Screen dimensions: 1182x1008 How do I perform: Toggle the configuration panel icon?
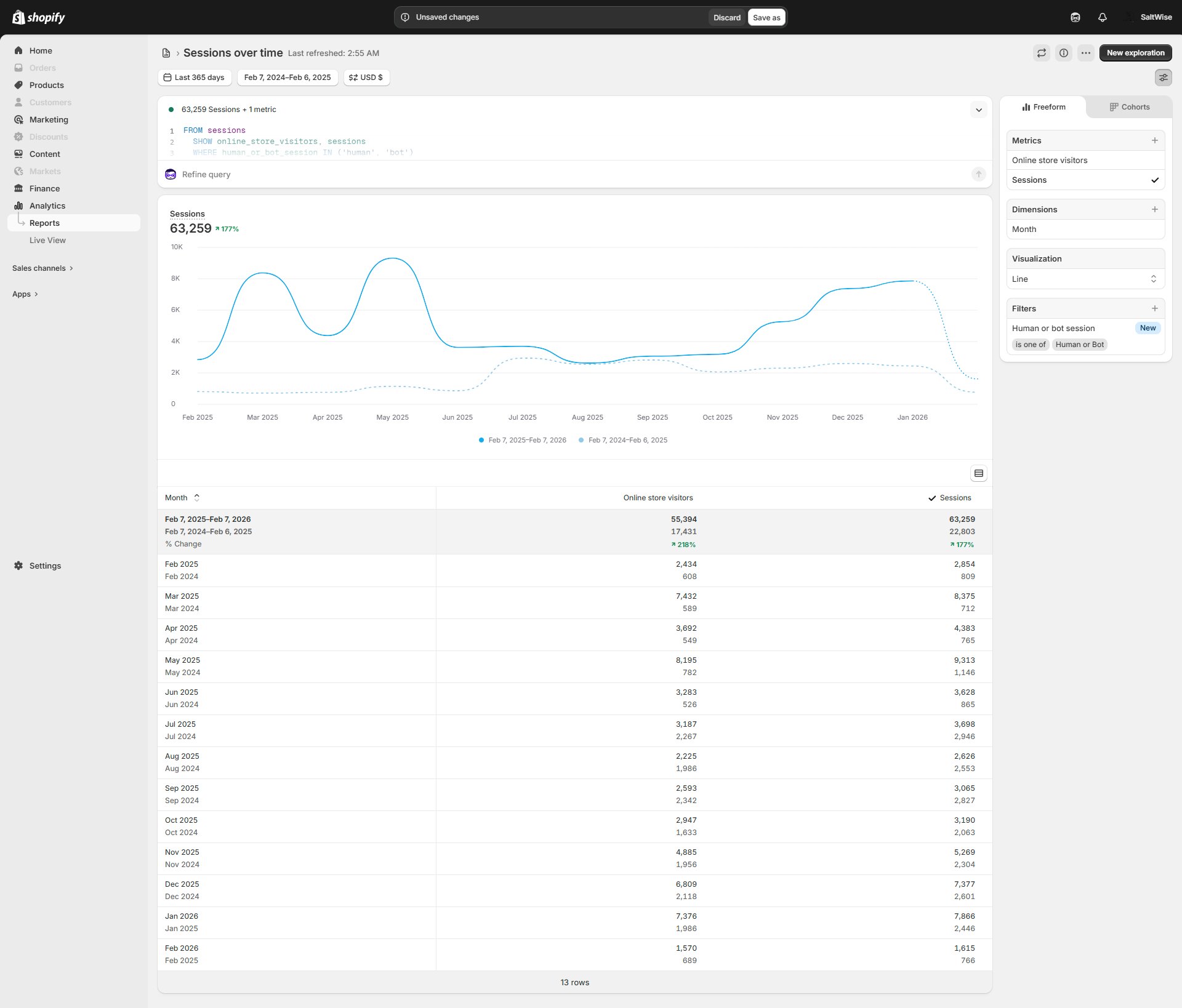point(1163,78)
